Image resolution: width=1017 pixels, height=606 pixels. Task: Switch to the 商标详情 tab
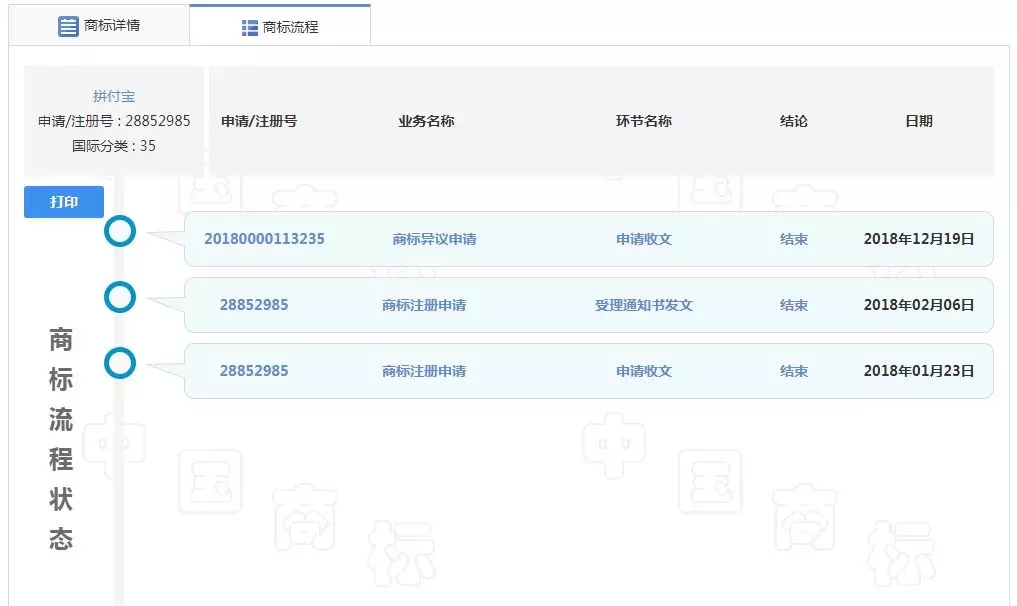tap(97, 25)
